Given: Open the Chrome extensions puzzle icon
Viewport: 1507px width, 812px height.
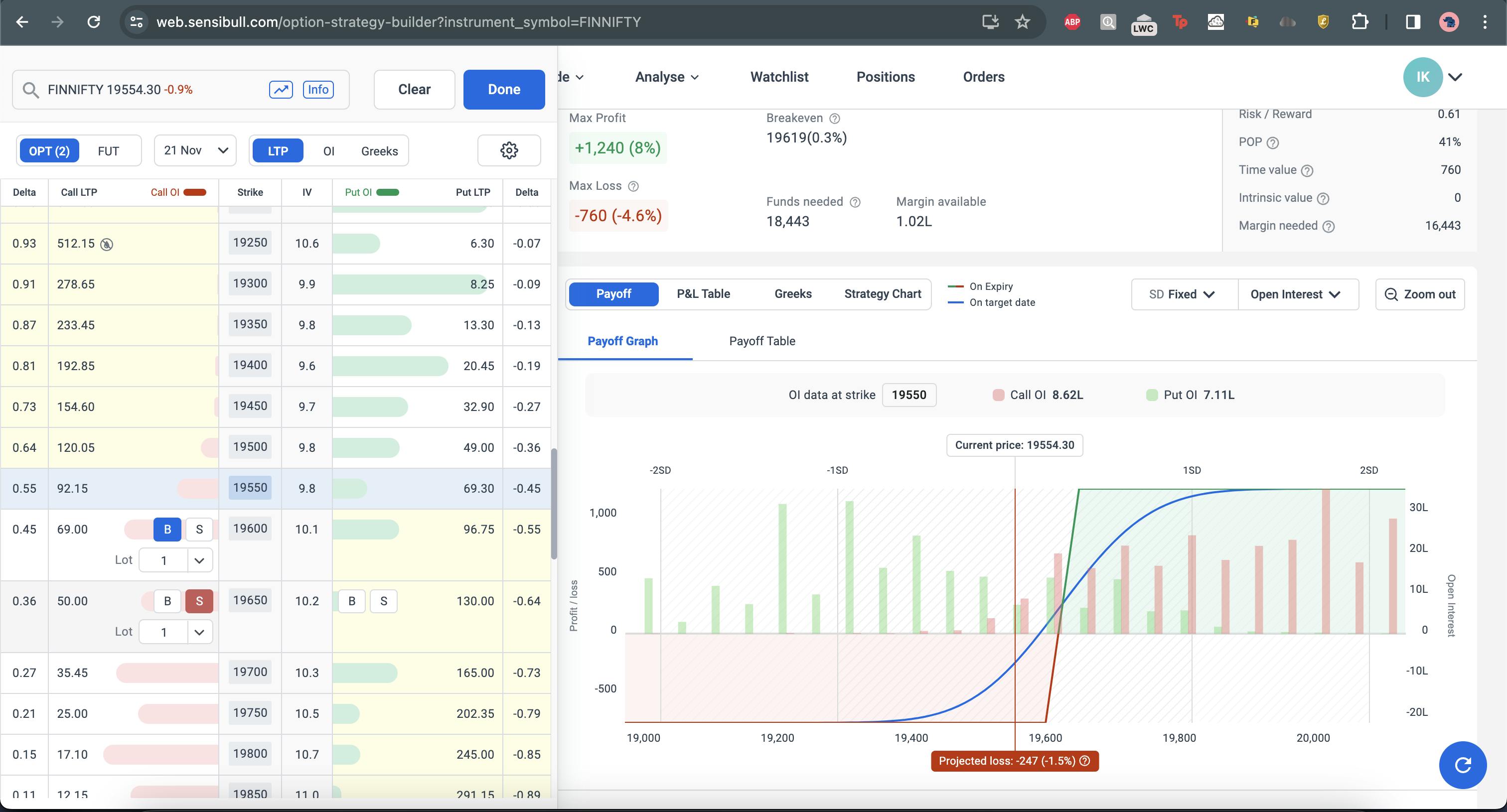Looking at the screenshot, I should click(1359, 22).
